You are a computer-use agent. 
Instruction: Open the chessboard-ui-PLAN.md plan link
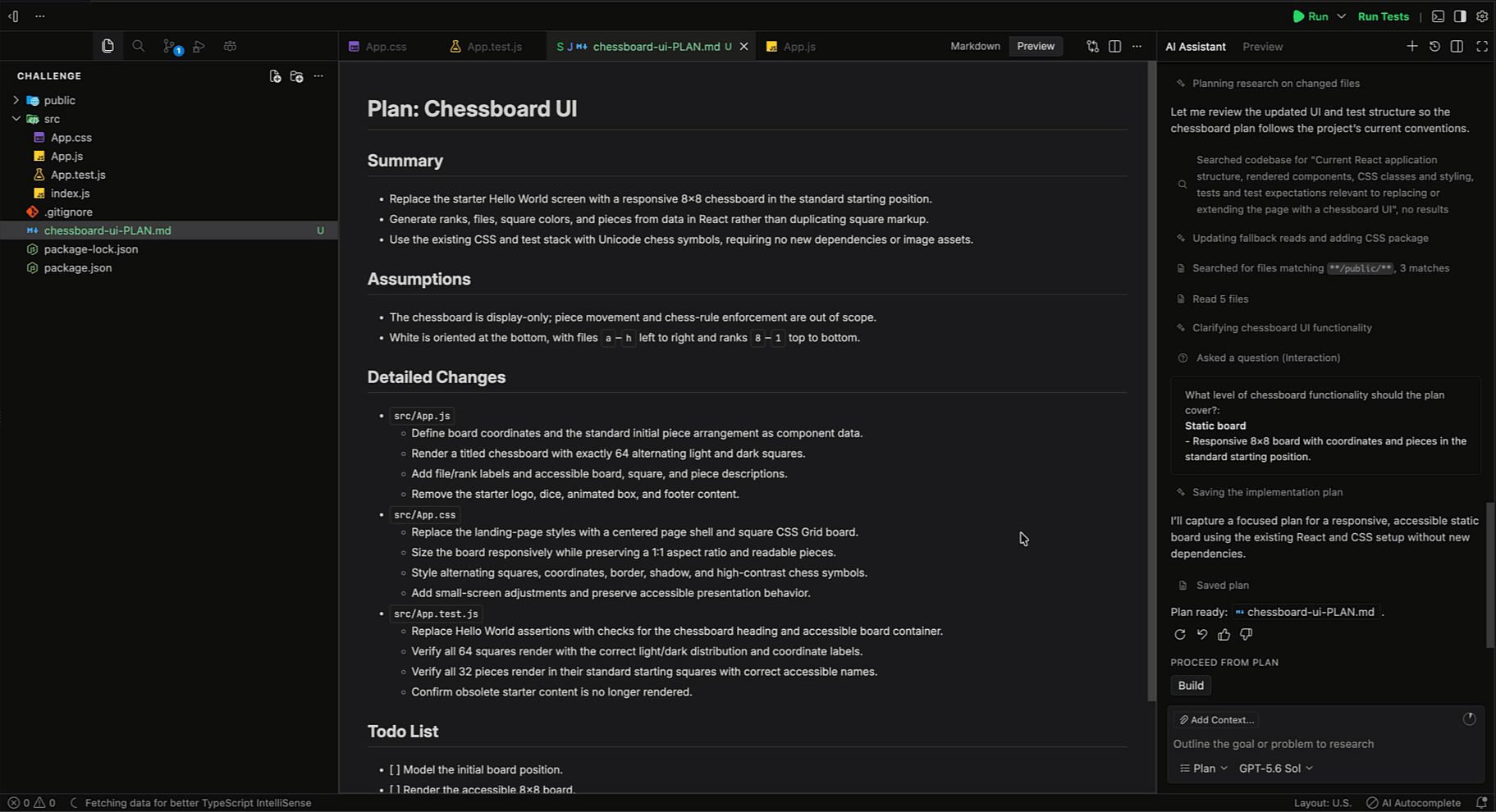coord(1305,612)
